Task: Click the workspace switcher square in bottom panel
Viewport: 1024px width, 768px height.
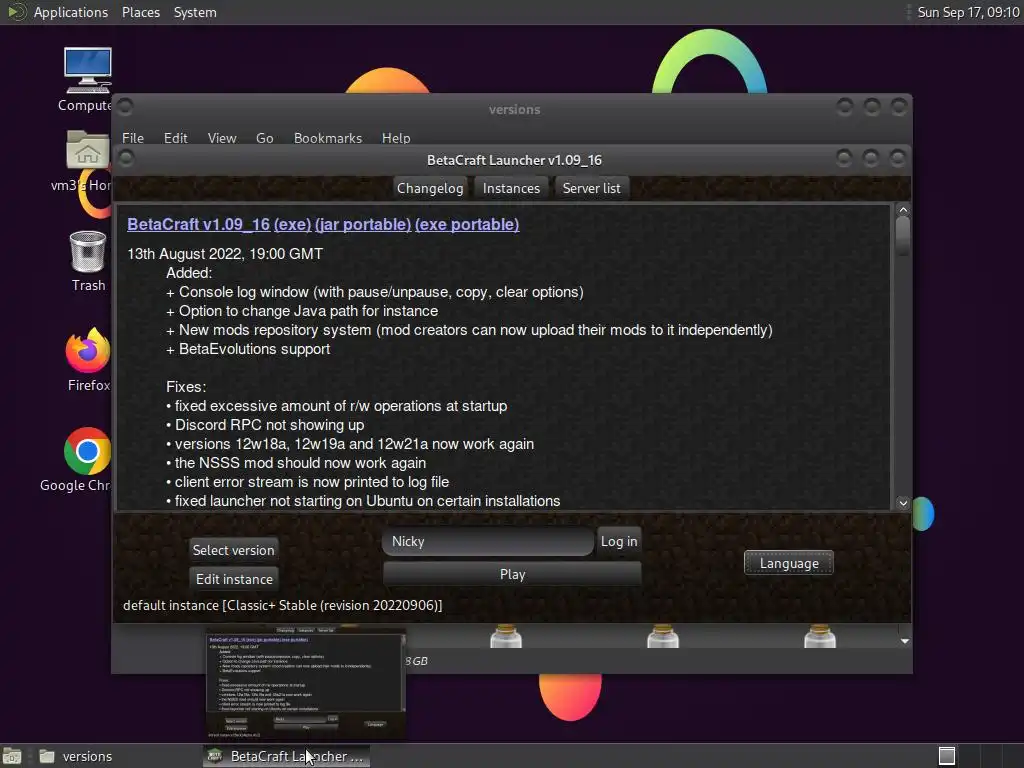Action: click(x=947, y=756)
